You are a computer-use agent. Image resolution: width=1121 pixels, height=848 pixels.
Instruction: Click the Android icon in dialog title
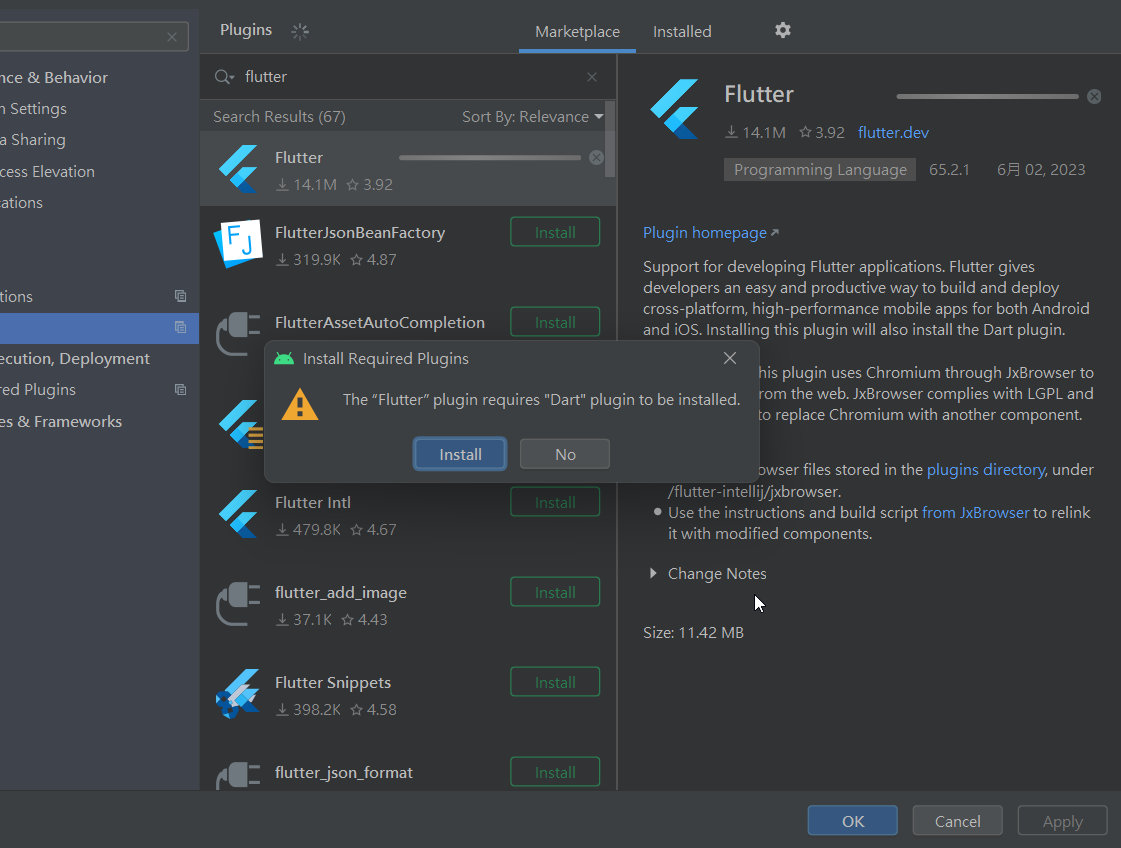tap(284, 358)
